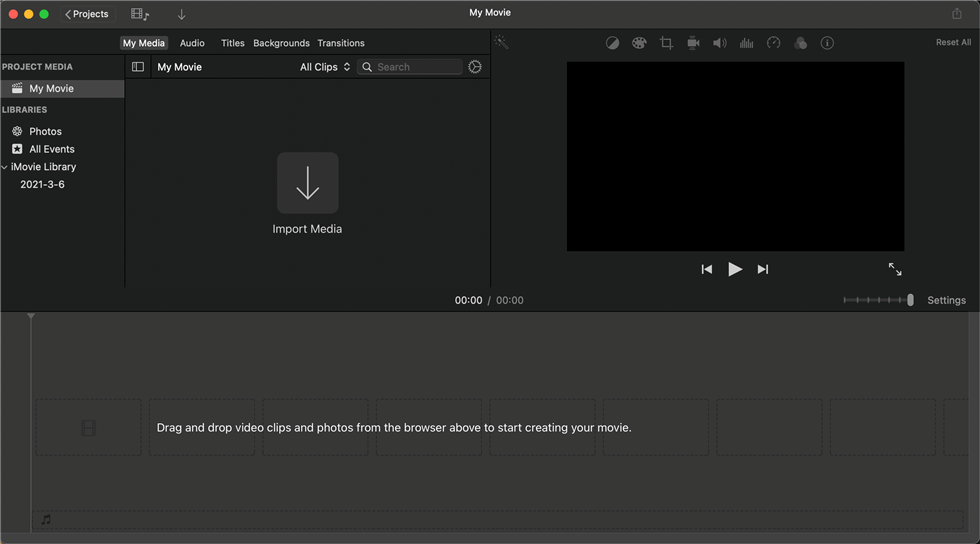Select All Events in sidebar
Image resolution: width=980 pixels, height=544 pixels.
coord(51,149)
